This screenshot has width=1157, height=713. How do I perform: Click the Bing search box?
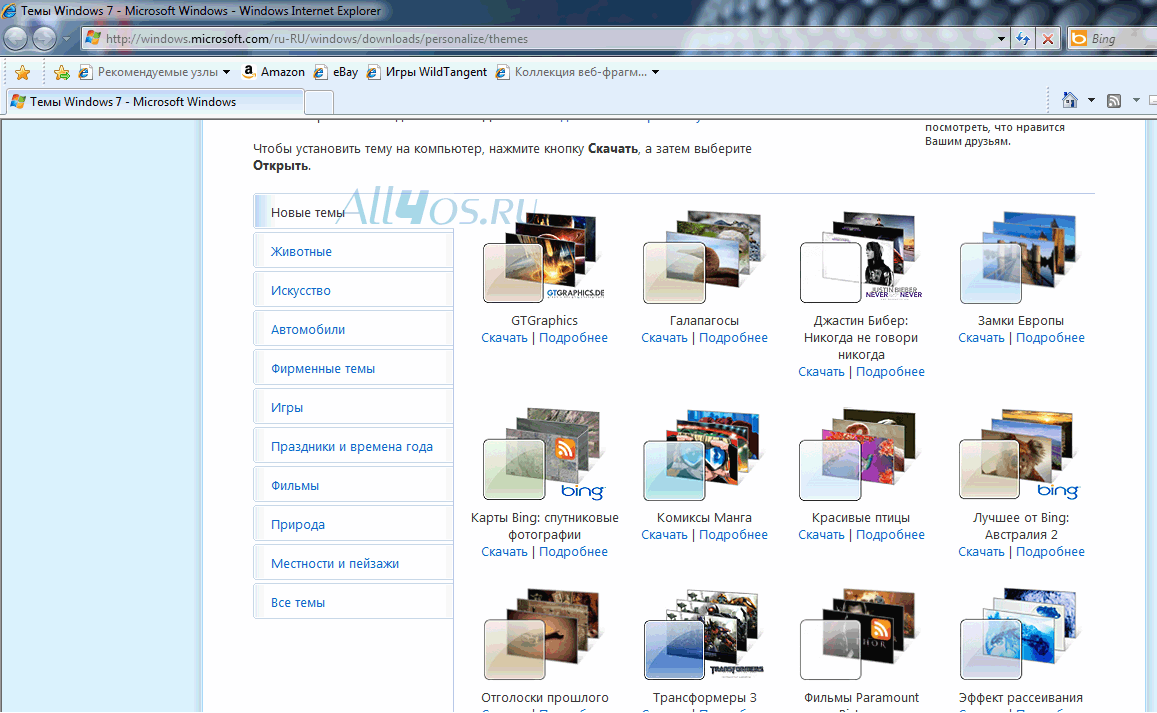(x=1113, y=38)
